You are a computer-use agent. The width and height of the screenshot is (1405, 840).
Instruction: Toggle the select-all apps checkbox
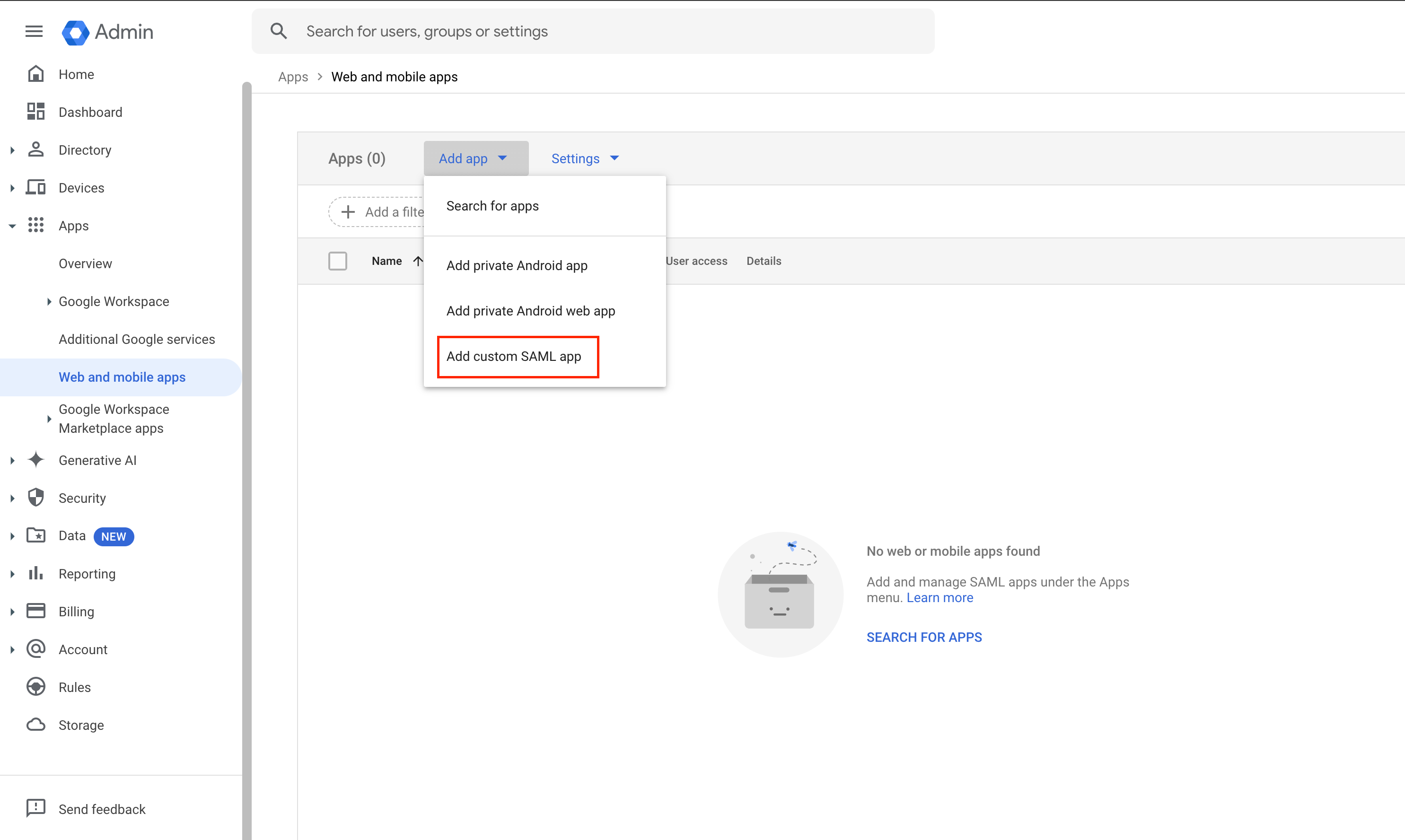coord(337,261)
